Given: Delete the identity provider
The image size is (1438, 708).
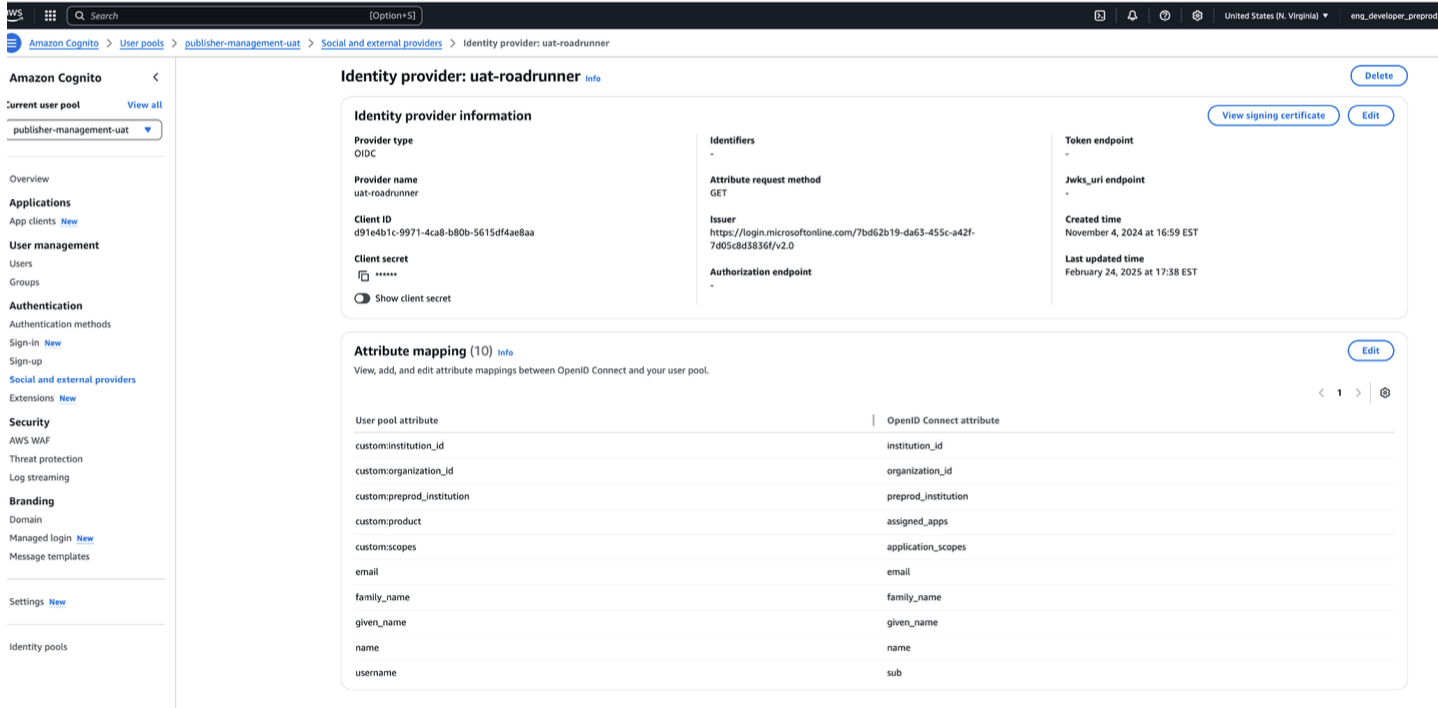Looking at the screenshot, I should point(1378,76).
